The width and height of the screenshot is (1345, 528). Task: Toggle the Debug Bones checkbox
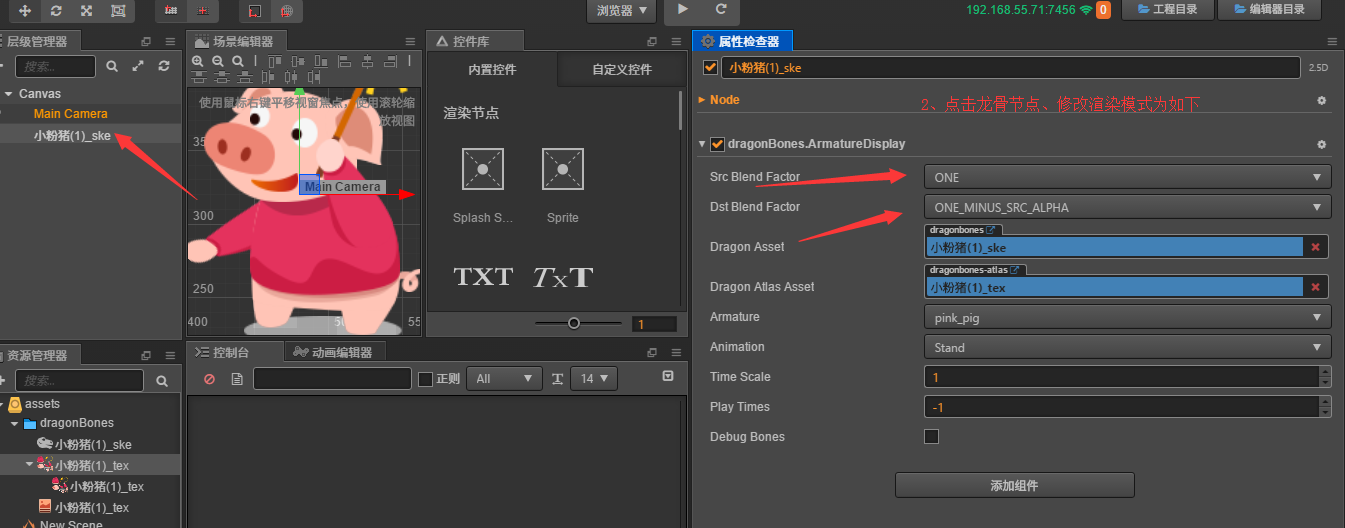click(x=931, y=437)
